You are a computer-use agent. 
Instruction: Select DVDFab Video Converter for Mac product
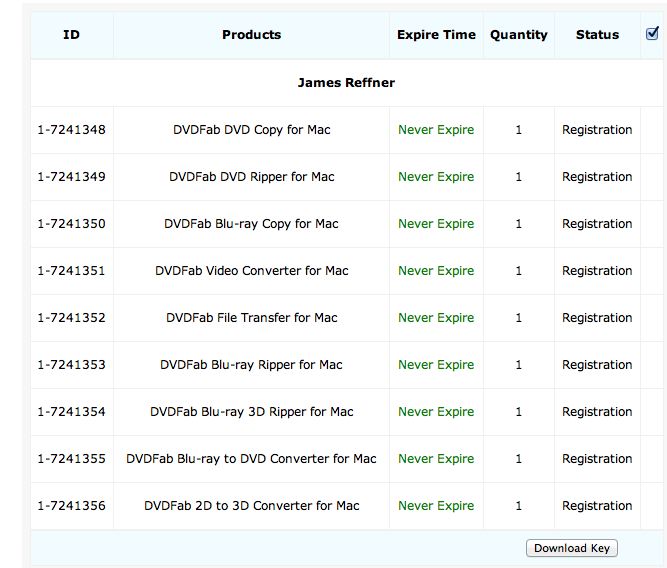pyautogui.click(x=251, y=271)
